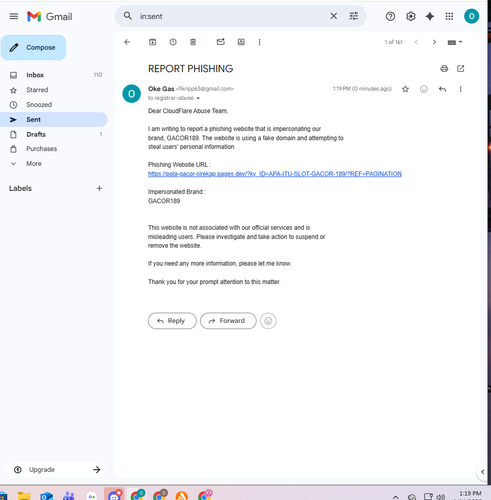Open the Google apps grid

tap(449, 16)
